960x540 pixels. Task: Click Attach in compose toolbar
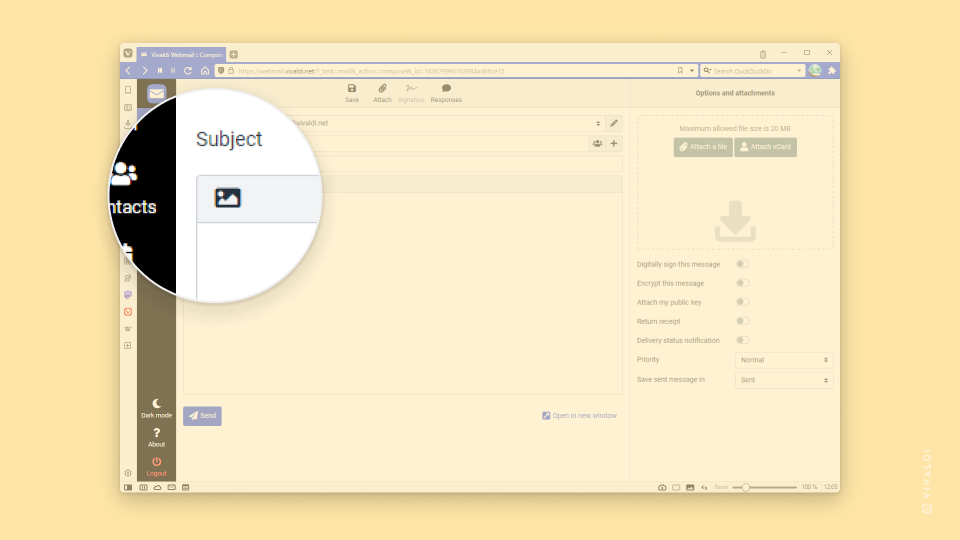click(x=382, y=93)
